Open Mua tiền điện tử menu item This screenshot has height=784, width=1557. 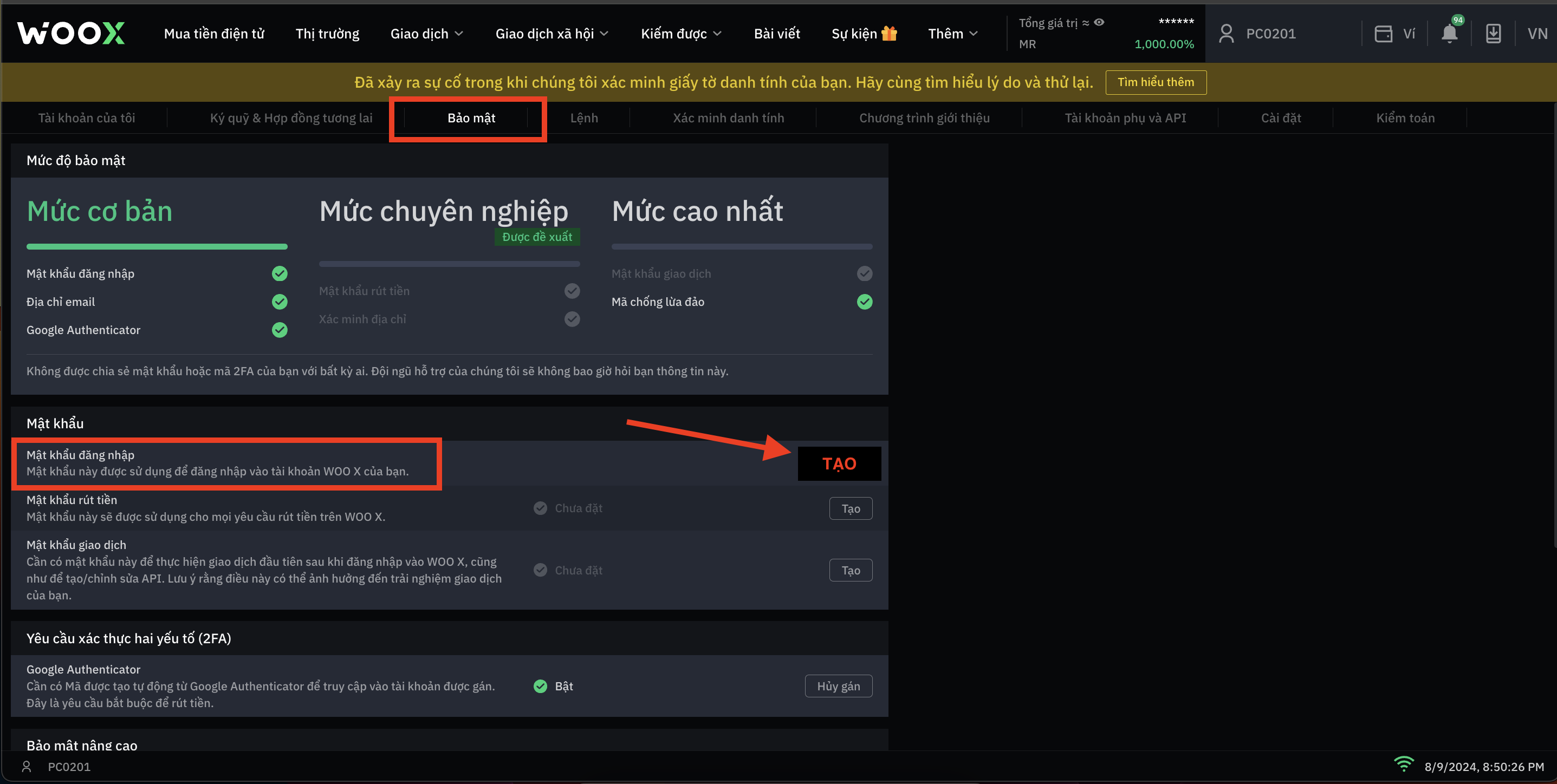point(214,33)
